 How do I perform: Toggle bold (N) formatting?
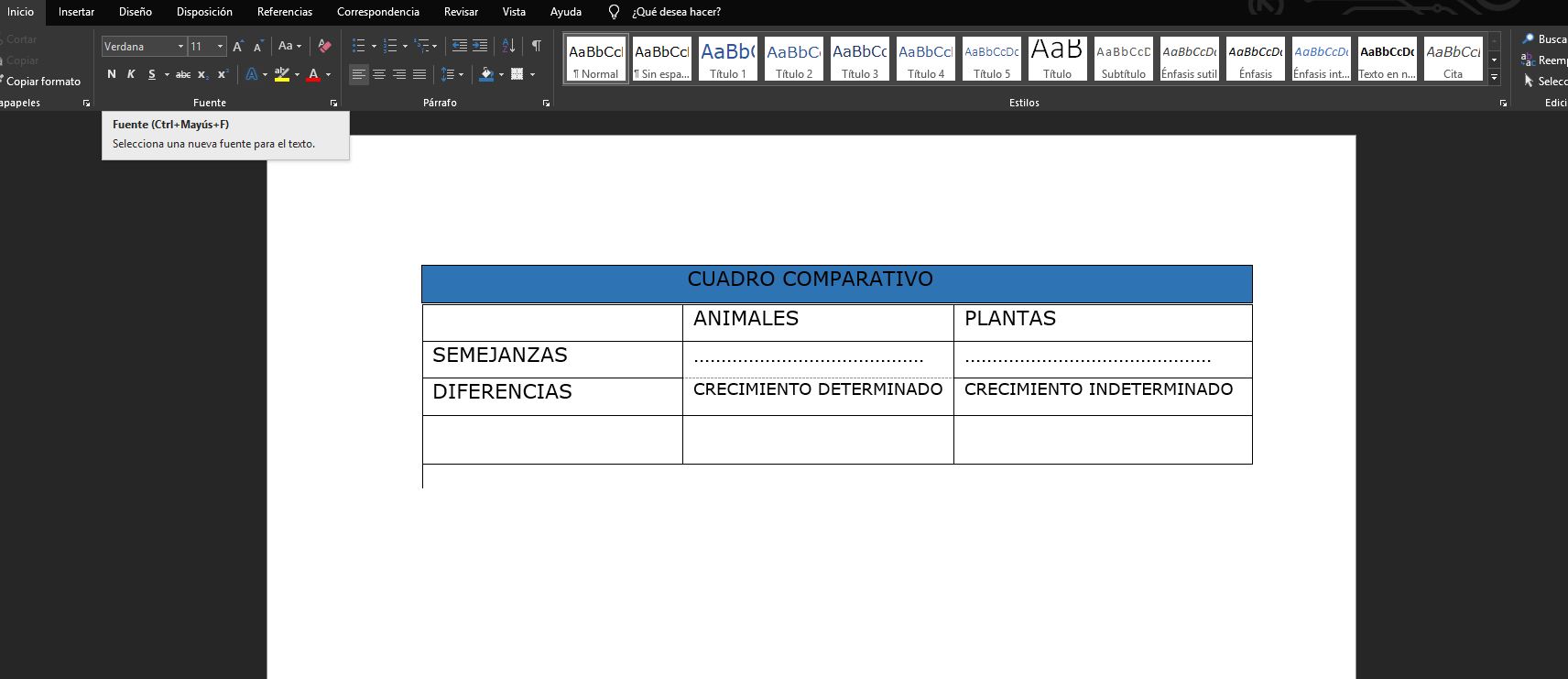(x=112, y=74)
